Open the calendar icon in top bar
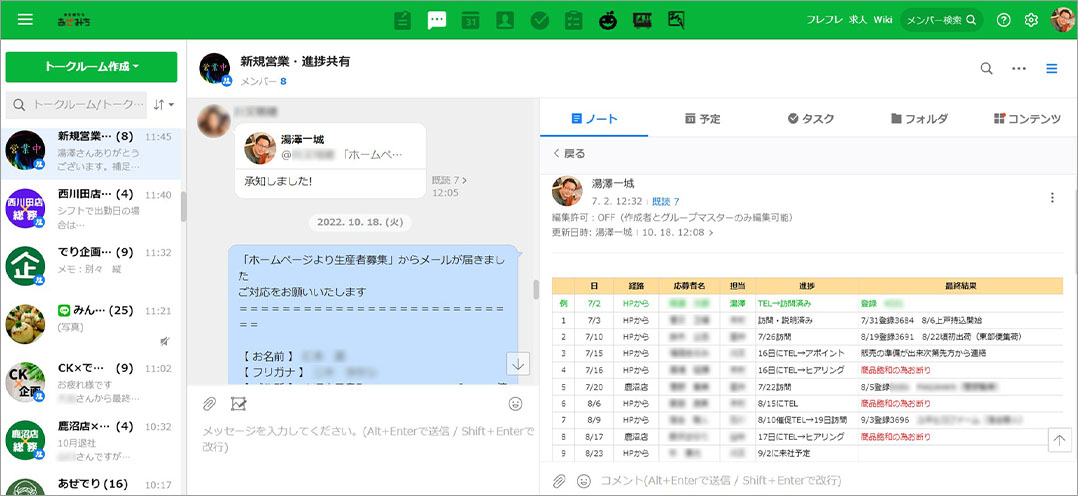 click(471, 20)
